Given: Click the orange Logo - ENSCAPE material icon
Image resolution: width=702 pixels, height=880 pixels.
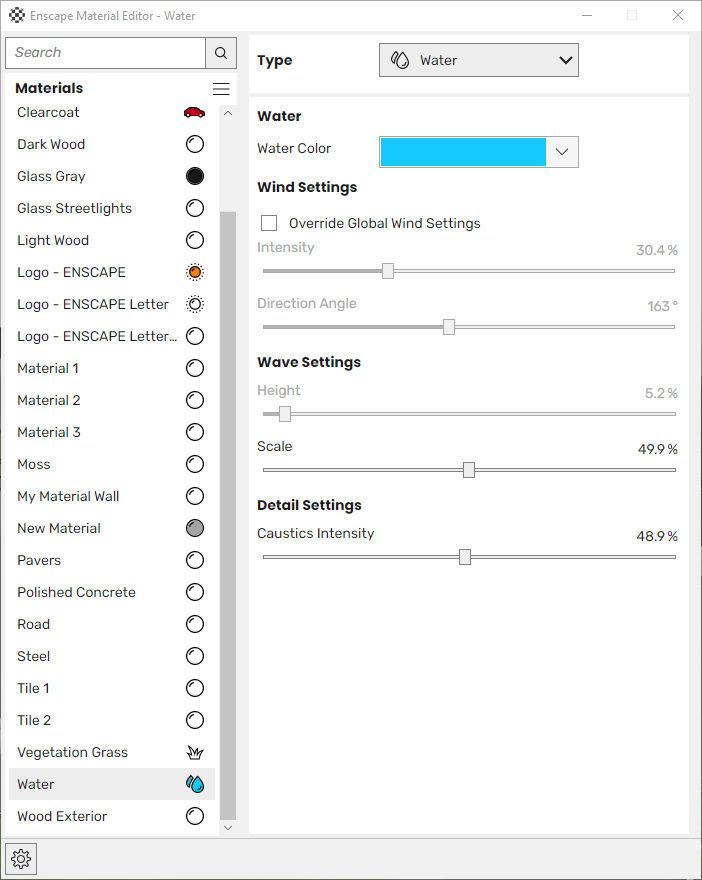Looking at the screenshot, I should coord(195,272).
